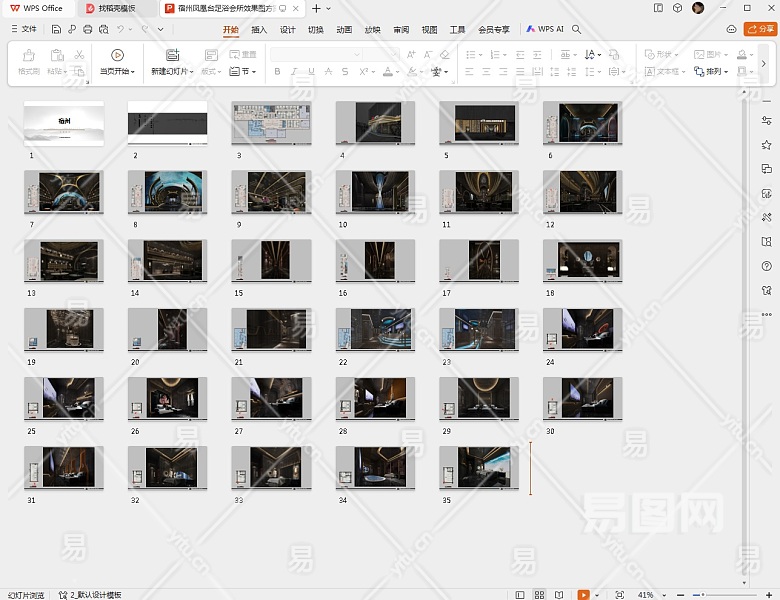This screenshot has height=600, width=780.
Task: Click the WPS AI button
Action: coord(545,30)
